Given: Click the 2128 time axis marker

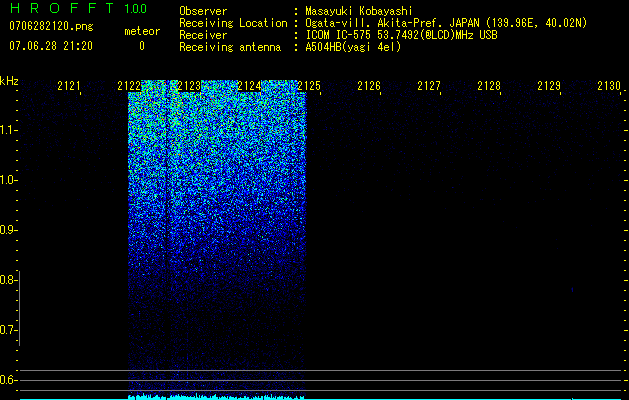Looking at the screenshot, I should point(489,86).
